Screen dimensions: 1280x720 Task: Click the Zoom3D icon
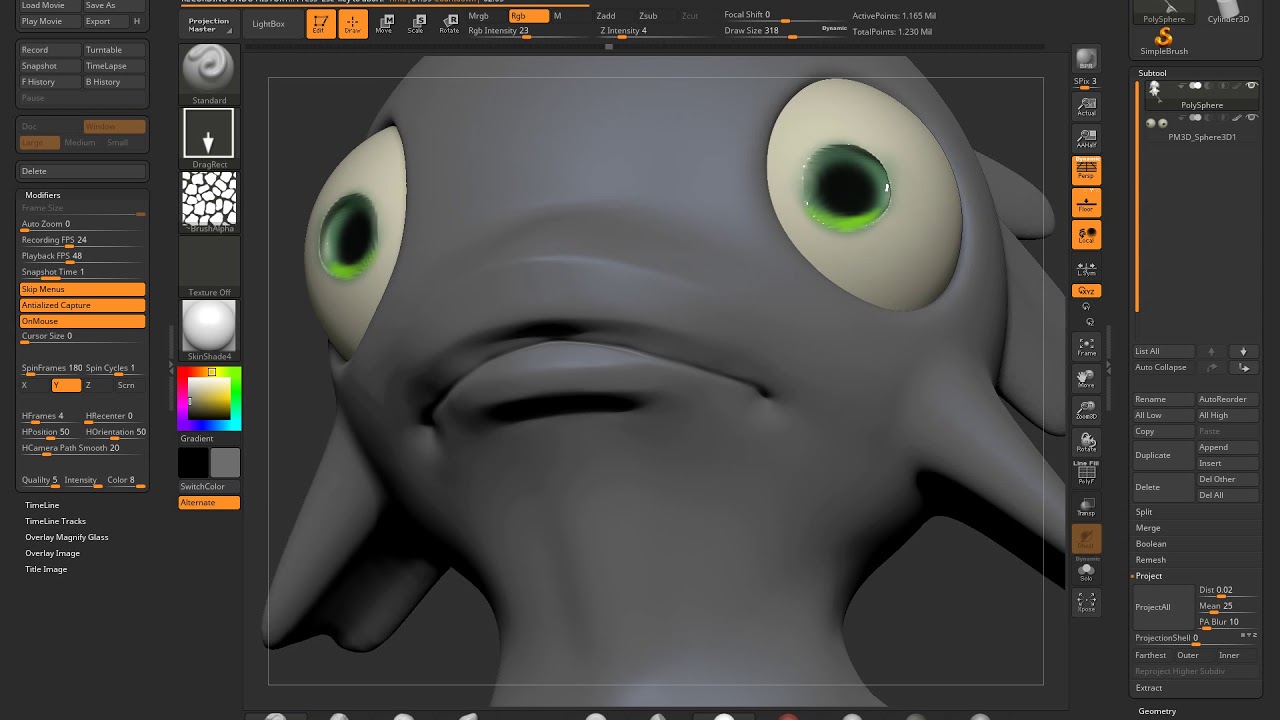click(x=1086, y=411)
